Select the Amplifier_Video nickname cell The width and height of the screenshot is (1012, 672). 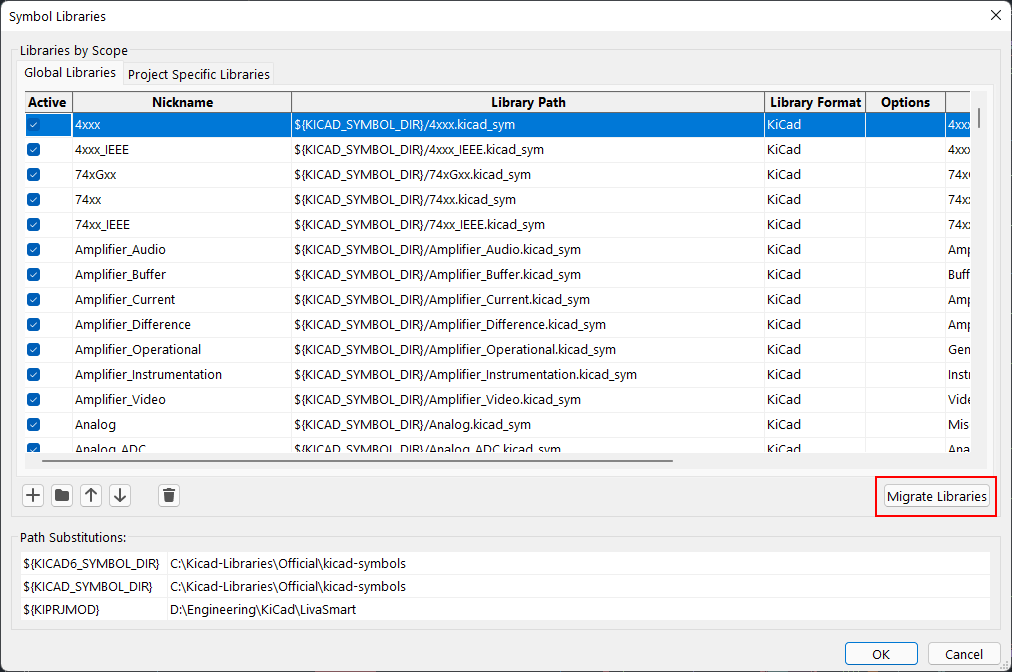pyautogui.click(x=182, y=400)
